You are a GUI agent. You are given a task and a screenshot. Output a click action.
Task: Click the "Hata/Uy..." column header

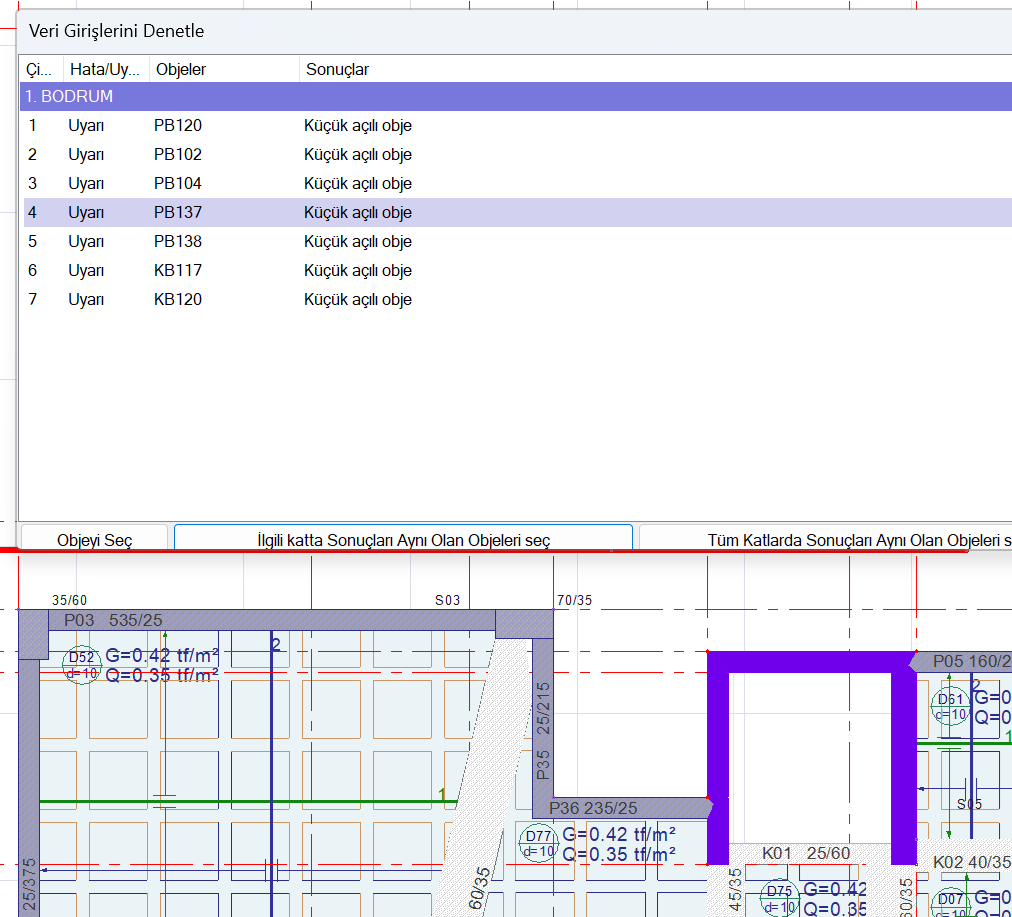(x=104, y=69)
